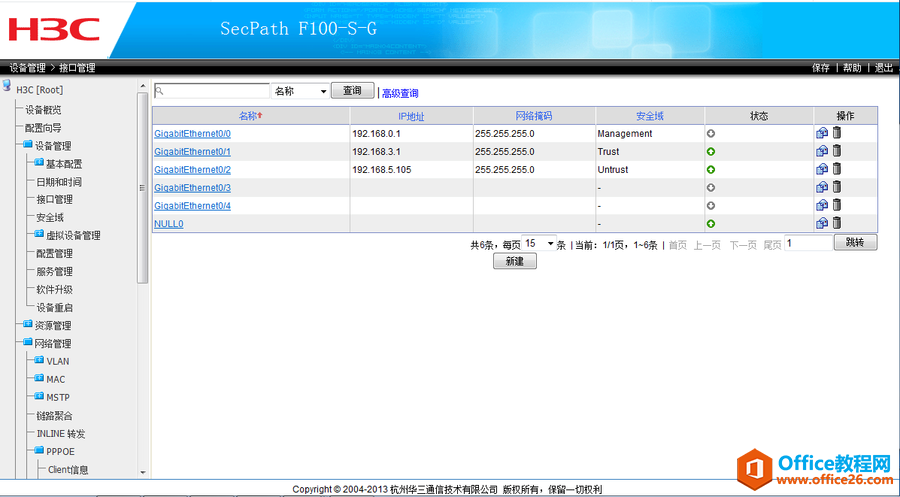This screenshot has width=900, height=497.
Task: Click the folder icon beside 基本配置
Action: coord(38,162)
